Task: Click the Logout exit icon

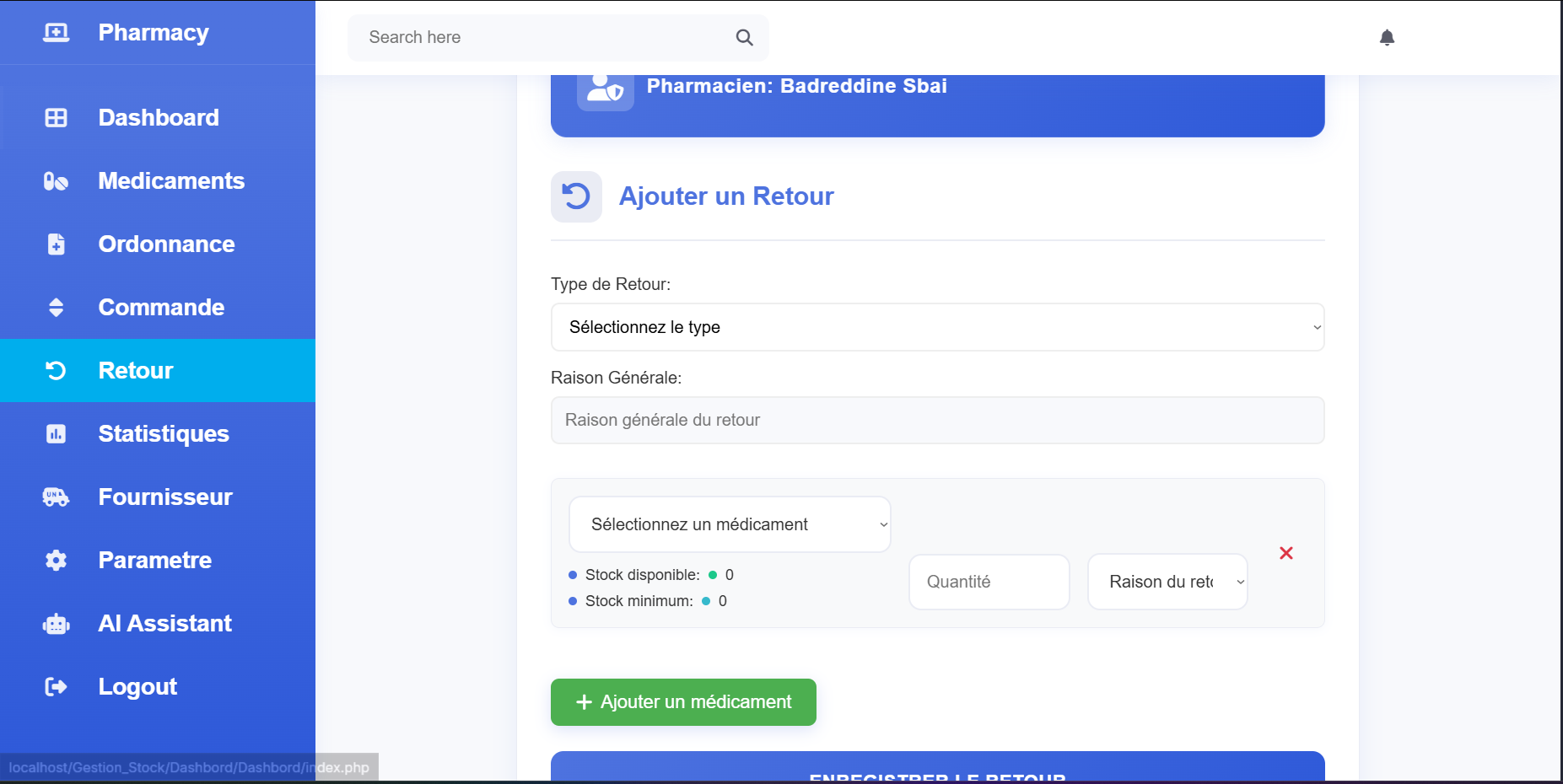Action: coord(56,687)
